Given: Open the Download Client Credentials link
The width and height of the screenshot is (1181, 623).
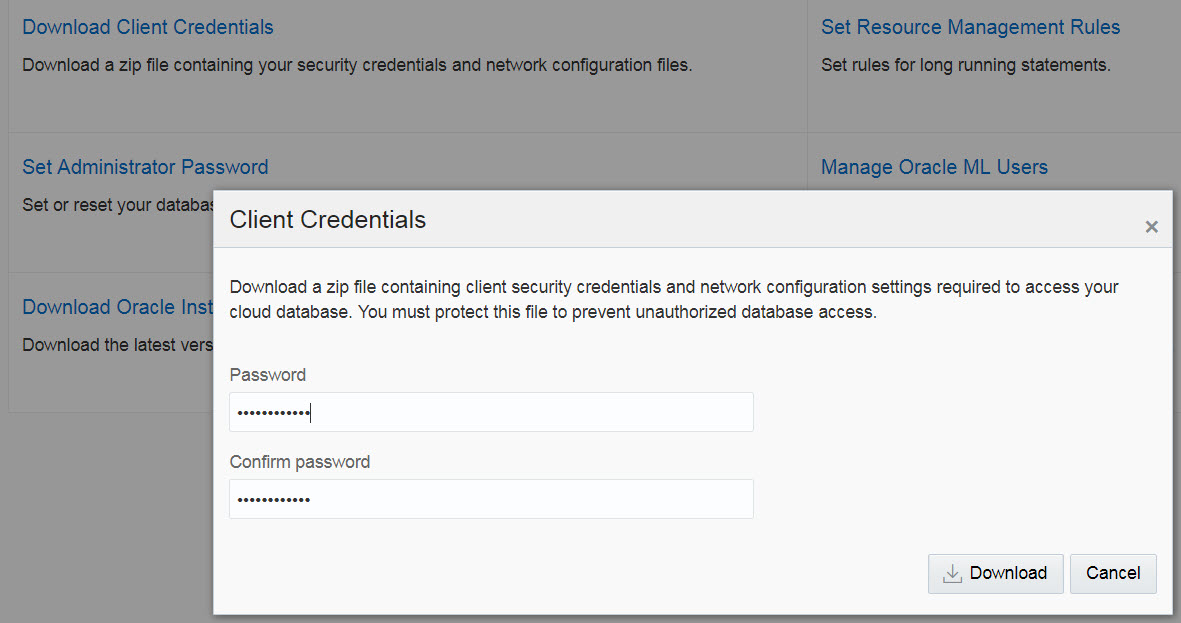Looking at the screenshot, I should (147, 27).
